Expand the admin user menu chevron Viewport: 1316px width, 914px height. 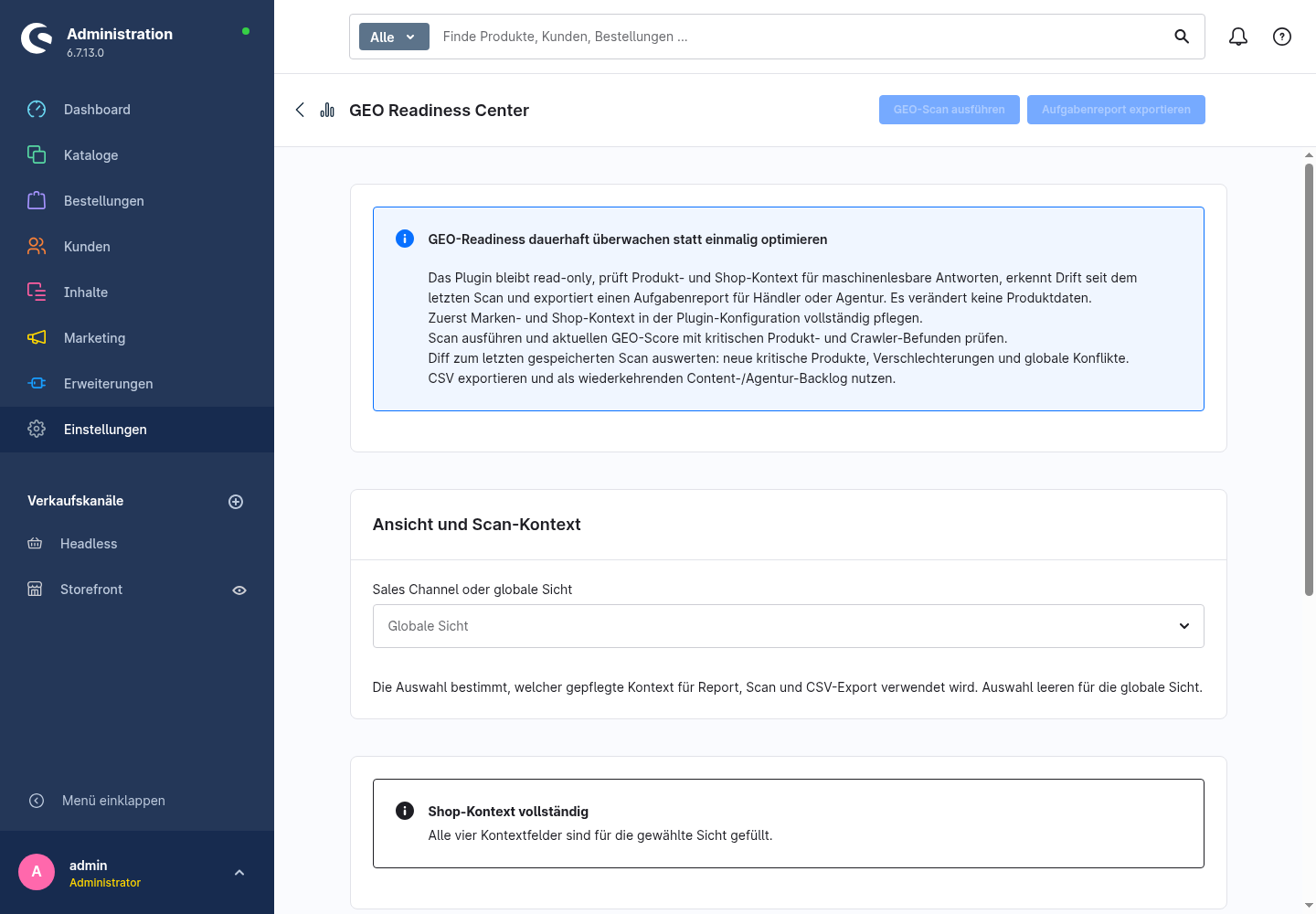239,873
